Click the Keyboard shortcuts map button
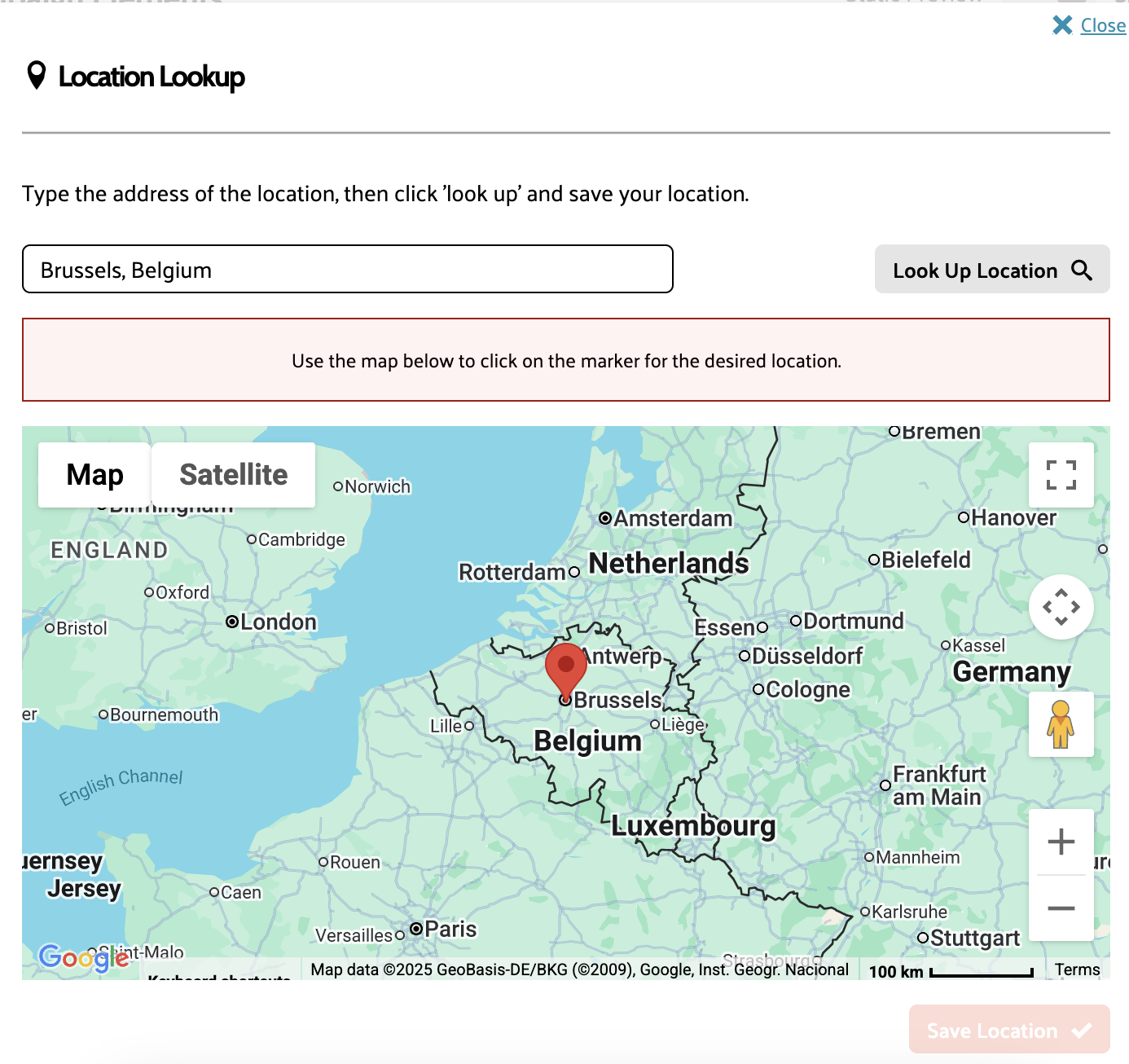1129x1064 pixels. [220, 976]
